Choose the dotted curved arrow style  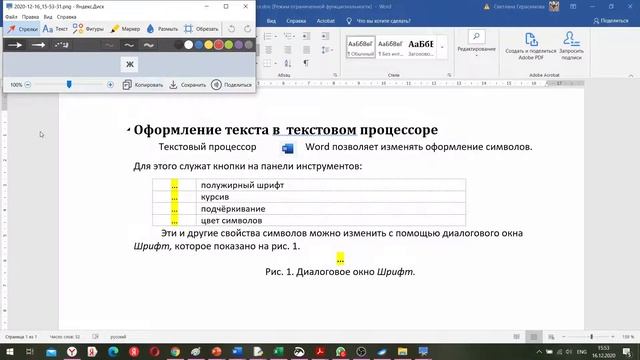coord(62,45)
